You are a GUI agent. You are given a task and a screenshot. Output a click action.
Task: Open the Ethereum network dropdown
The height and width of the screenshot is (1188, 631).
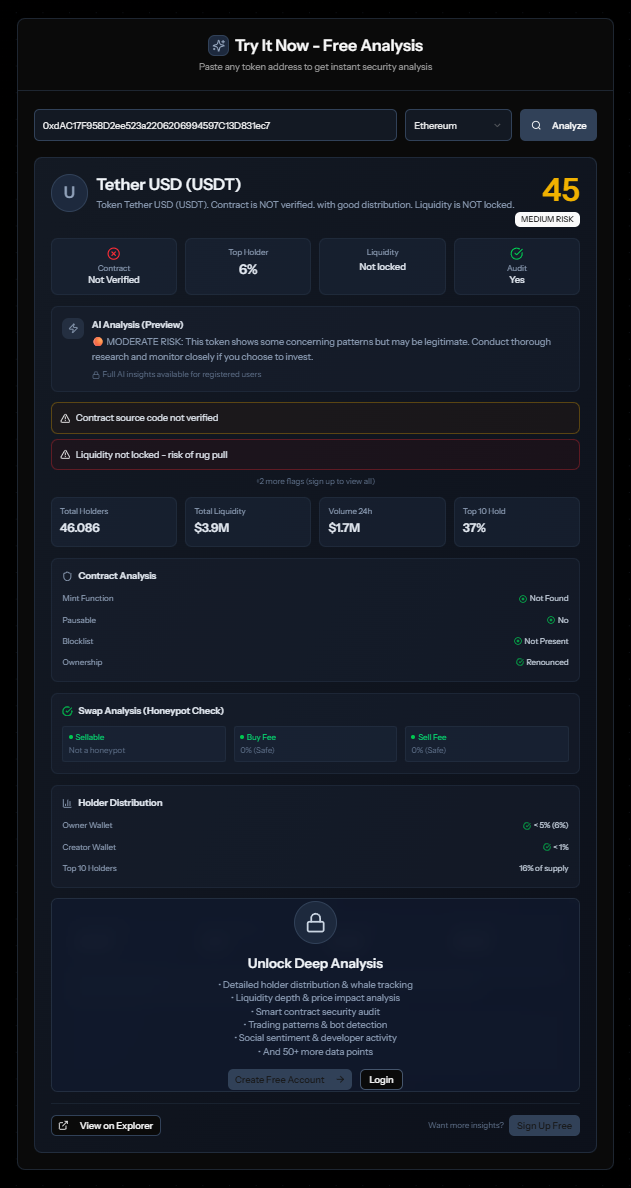[458, 126]
